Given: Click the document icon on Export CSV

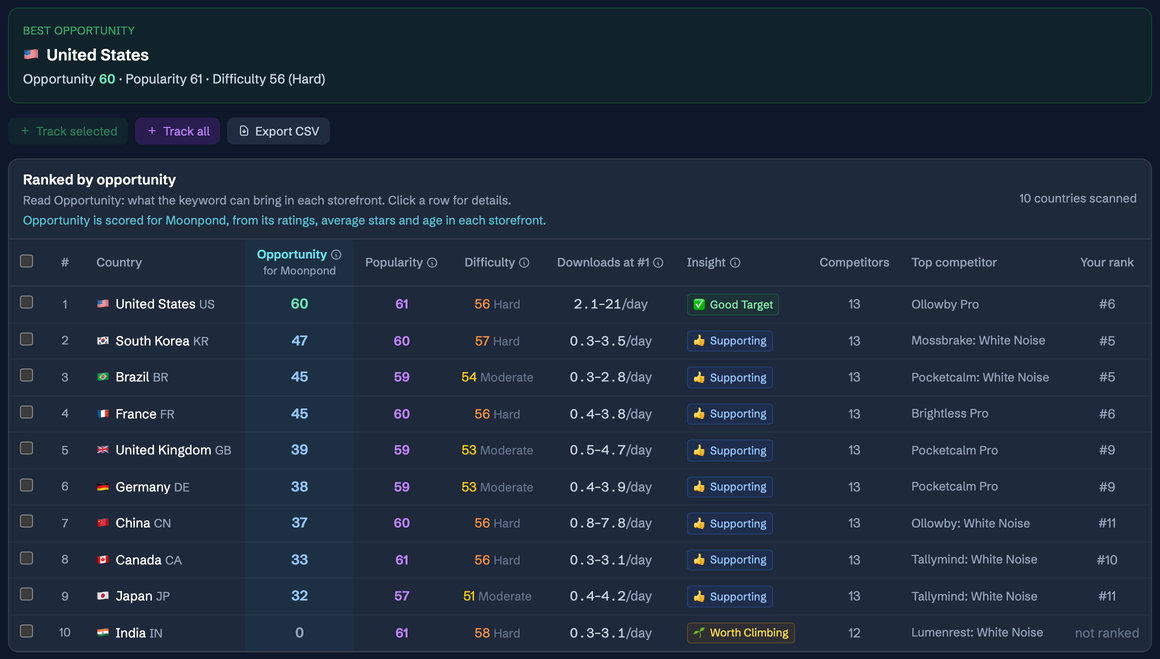Looking at the screenshot, I should point(243,131).
